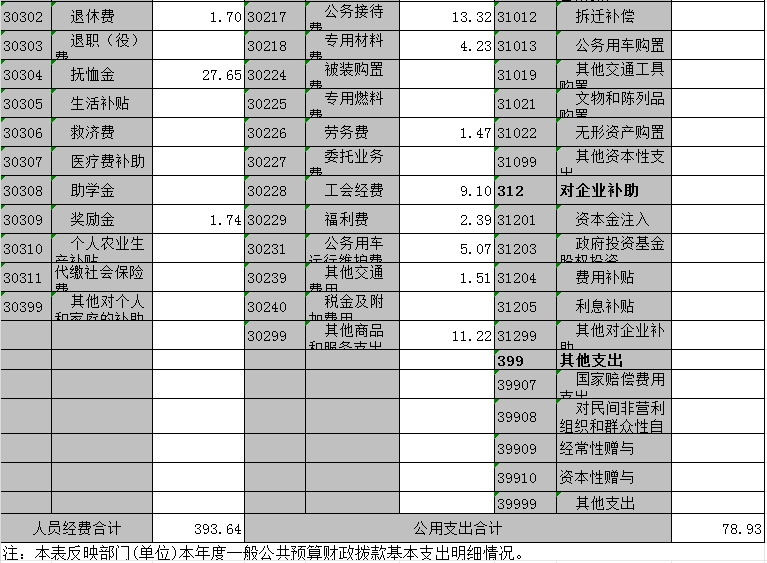Click the 医疗费补助 cell

102,162
